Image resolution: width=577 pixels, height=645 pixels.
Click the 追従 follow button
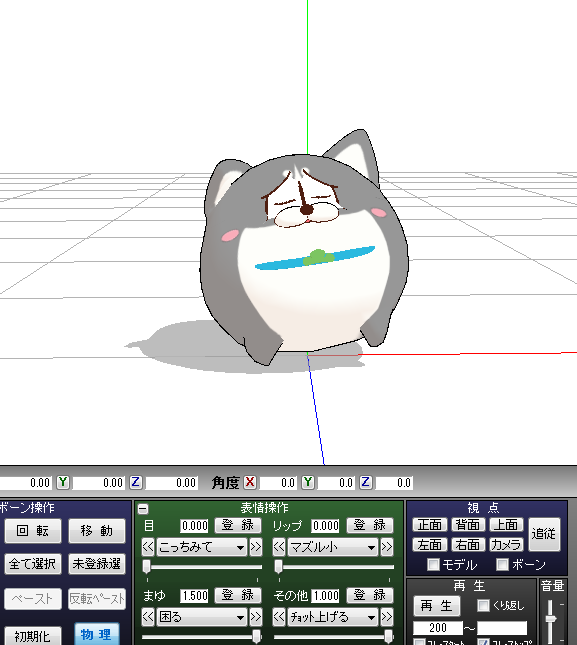(544, 534)
